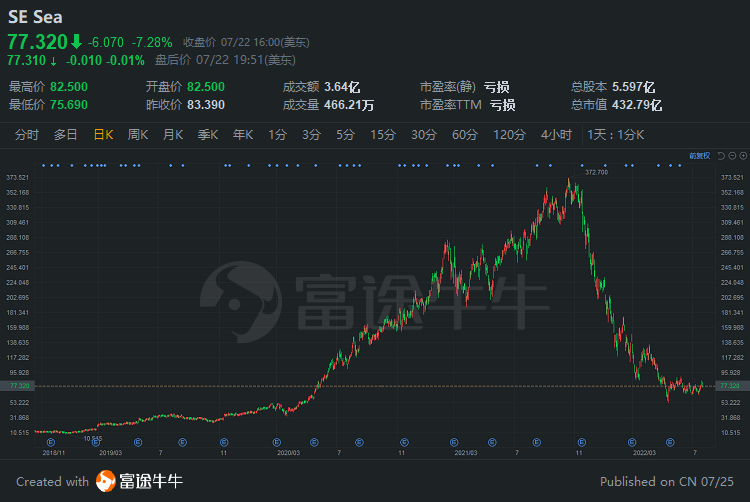Click the after-hours price 77.310

pos(26,60)
